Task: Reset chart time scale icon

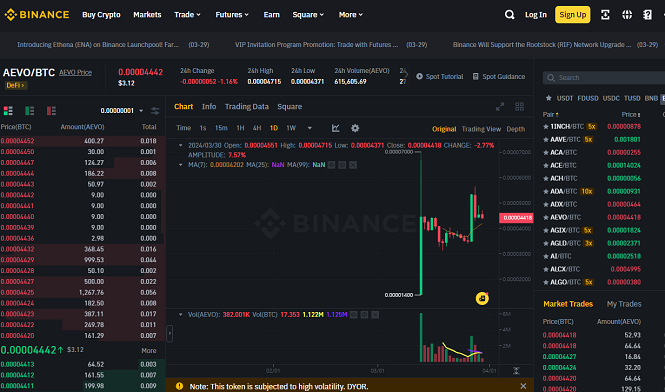Action: point(516,371)
